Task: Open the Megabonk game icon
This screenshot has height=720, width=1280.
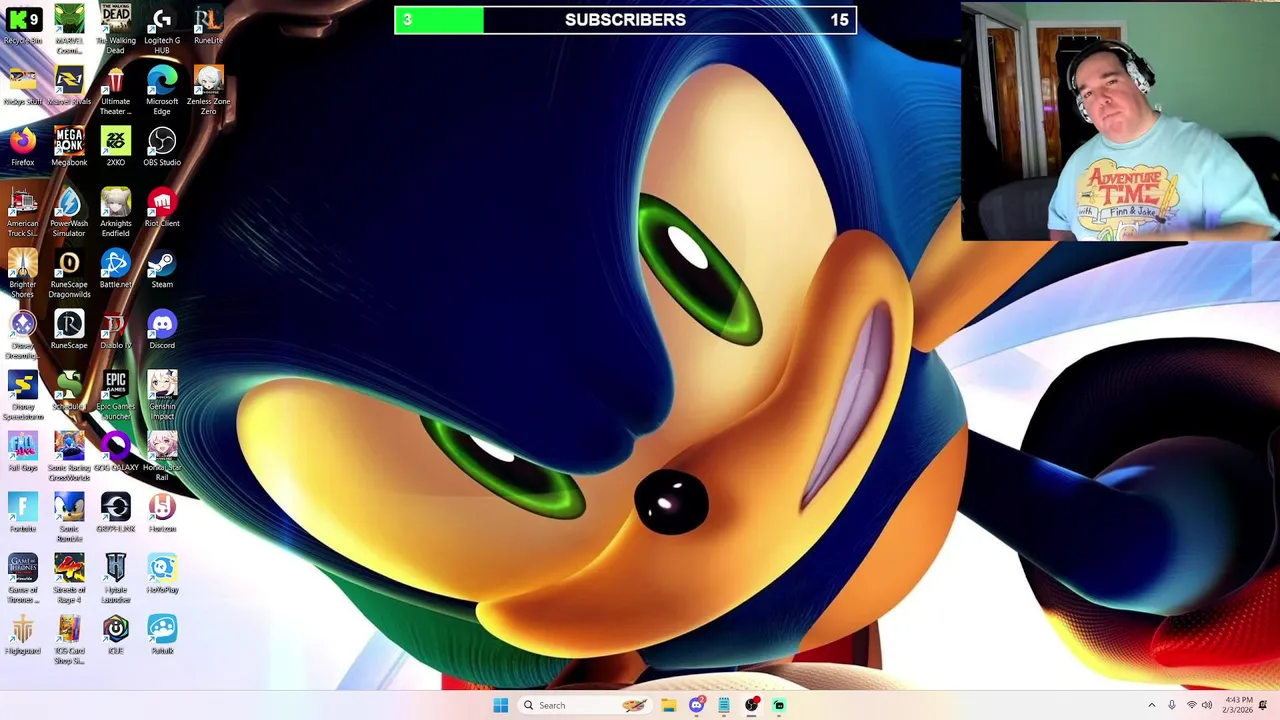Action: 69,147
